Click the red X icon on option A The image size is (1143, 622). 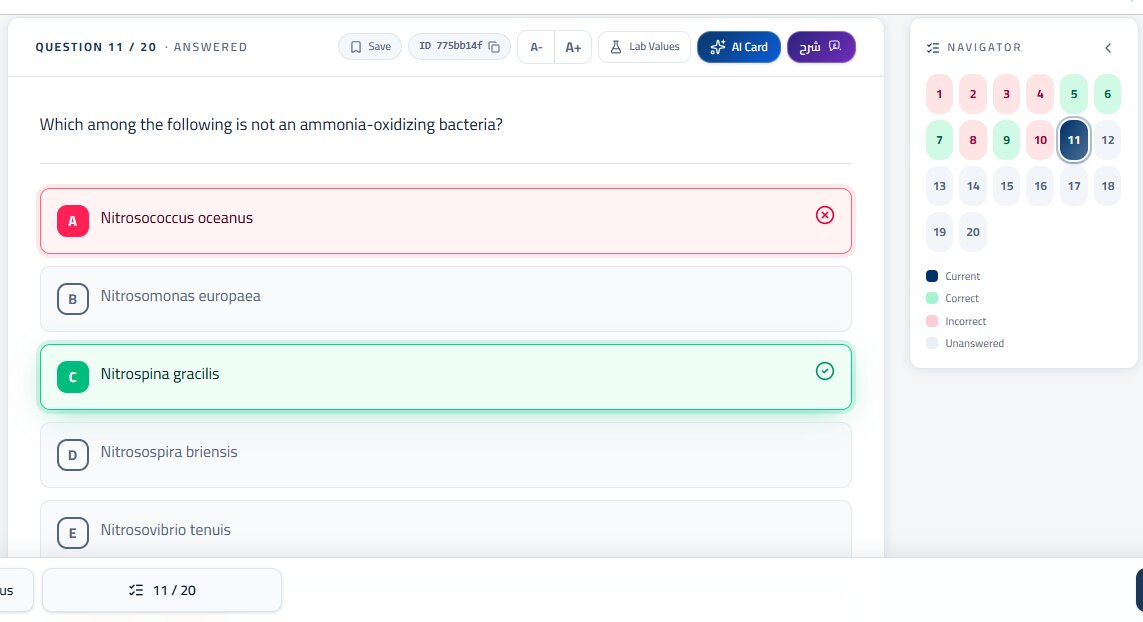click(824, 215)
